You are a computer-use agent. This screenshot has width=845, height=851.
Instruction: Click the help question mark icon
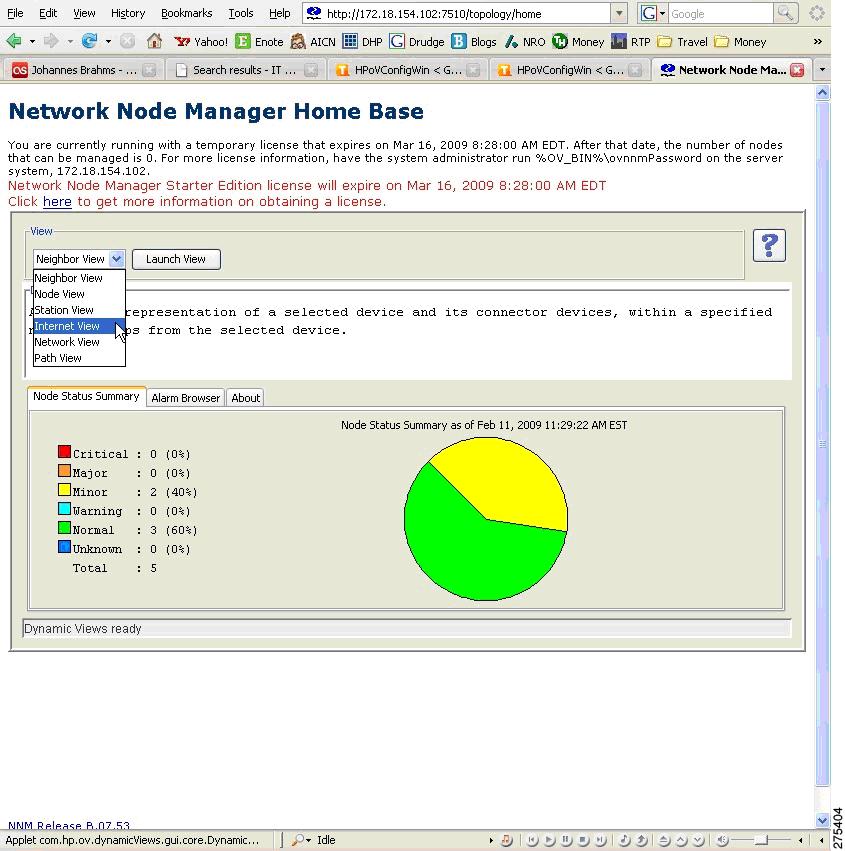[x=769, y=245]
